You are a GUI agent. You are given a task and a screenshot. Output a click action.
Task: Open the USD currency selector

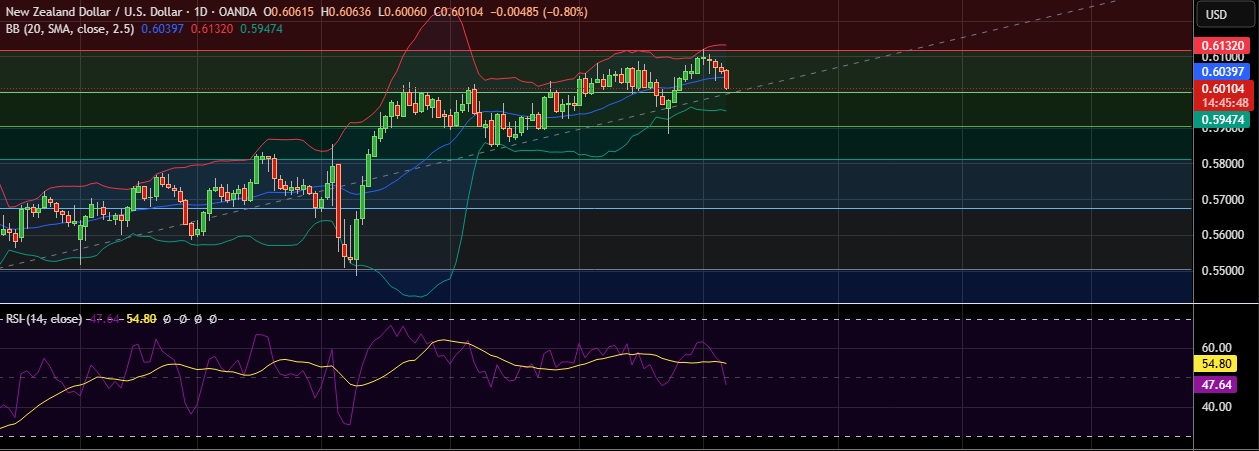[1216, 14]
